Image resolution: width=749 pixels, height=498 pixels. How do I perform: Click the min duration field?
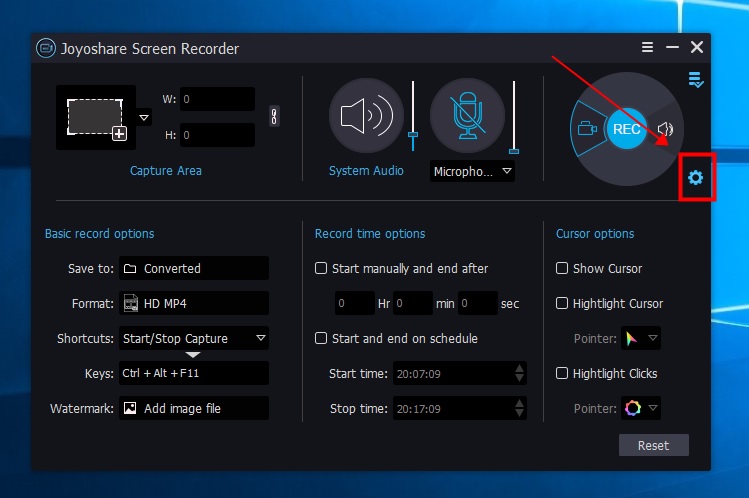pos(413,303)
